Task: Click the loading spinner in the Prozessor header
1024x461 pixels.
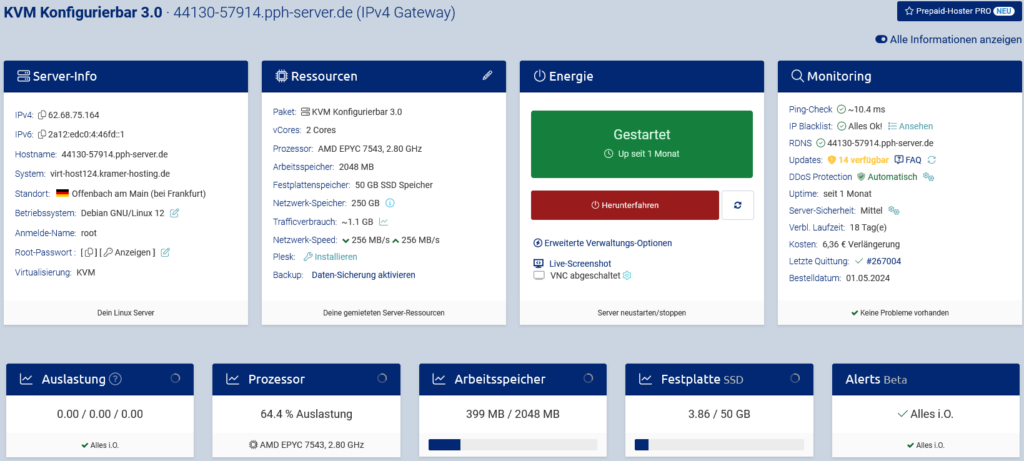Action: [382, 377]
